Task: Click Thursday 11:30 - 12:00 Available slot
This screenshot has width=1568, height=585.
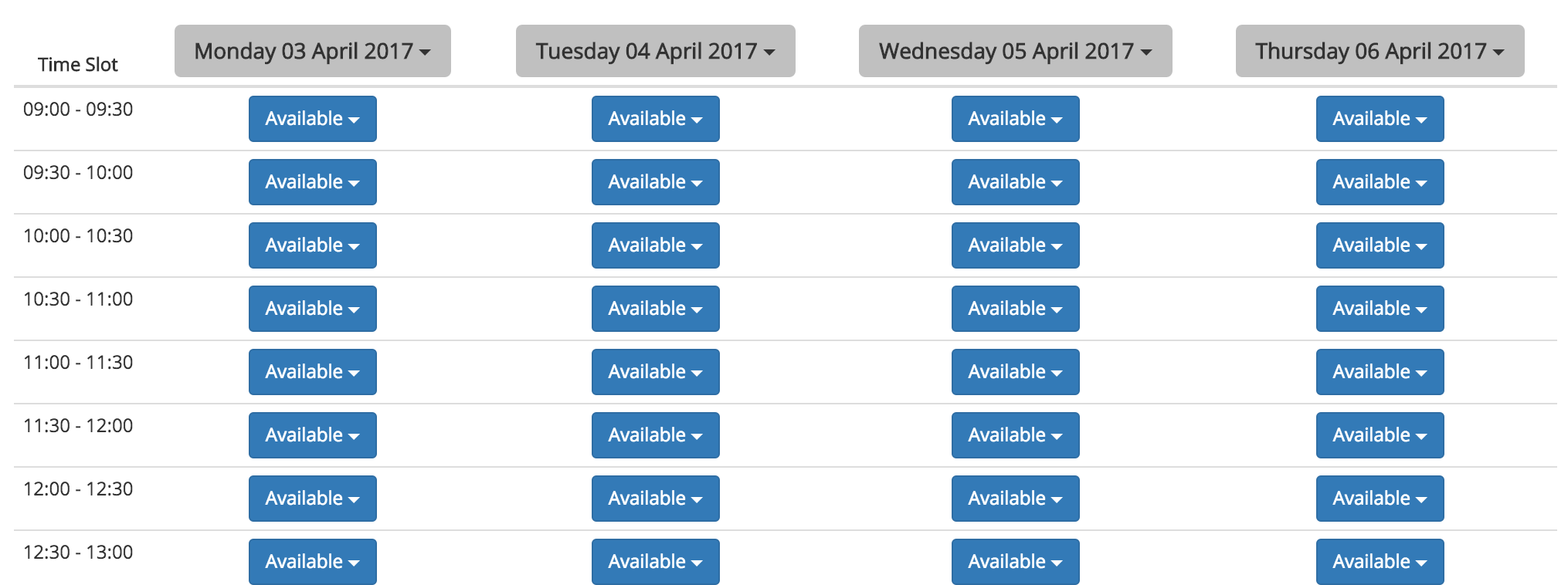Action: click(1380, 435)
